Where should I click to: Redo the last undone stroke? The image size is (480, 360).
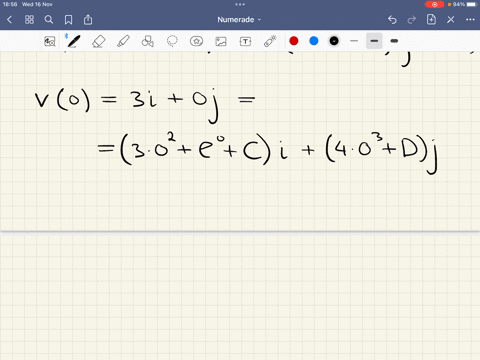(412, 20)
